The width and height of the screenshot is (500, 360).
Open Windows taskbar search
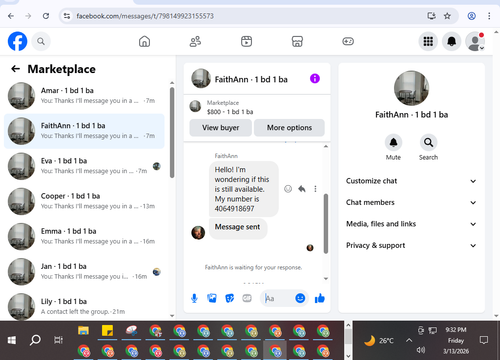coord(35,340)
